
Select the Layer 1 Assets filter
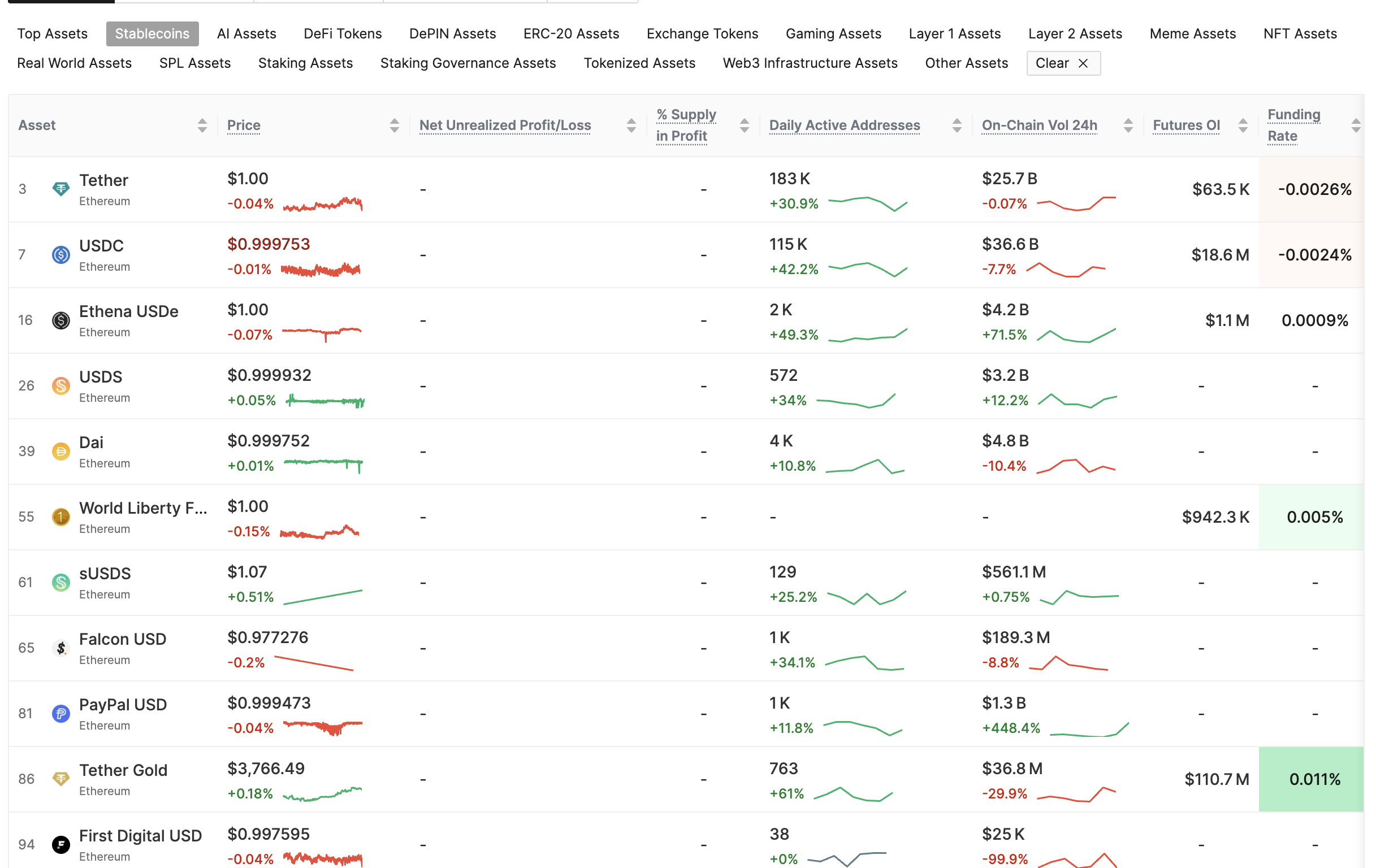pos(955,34)
